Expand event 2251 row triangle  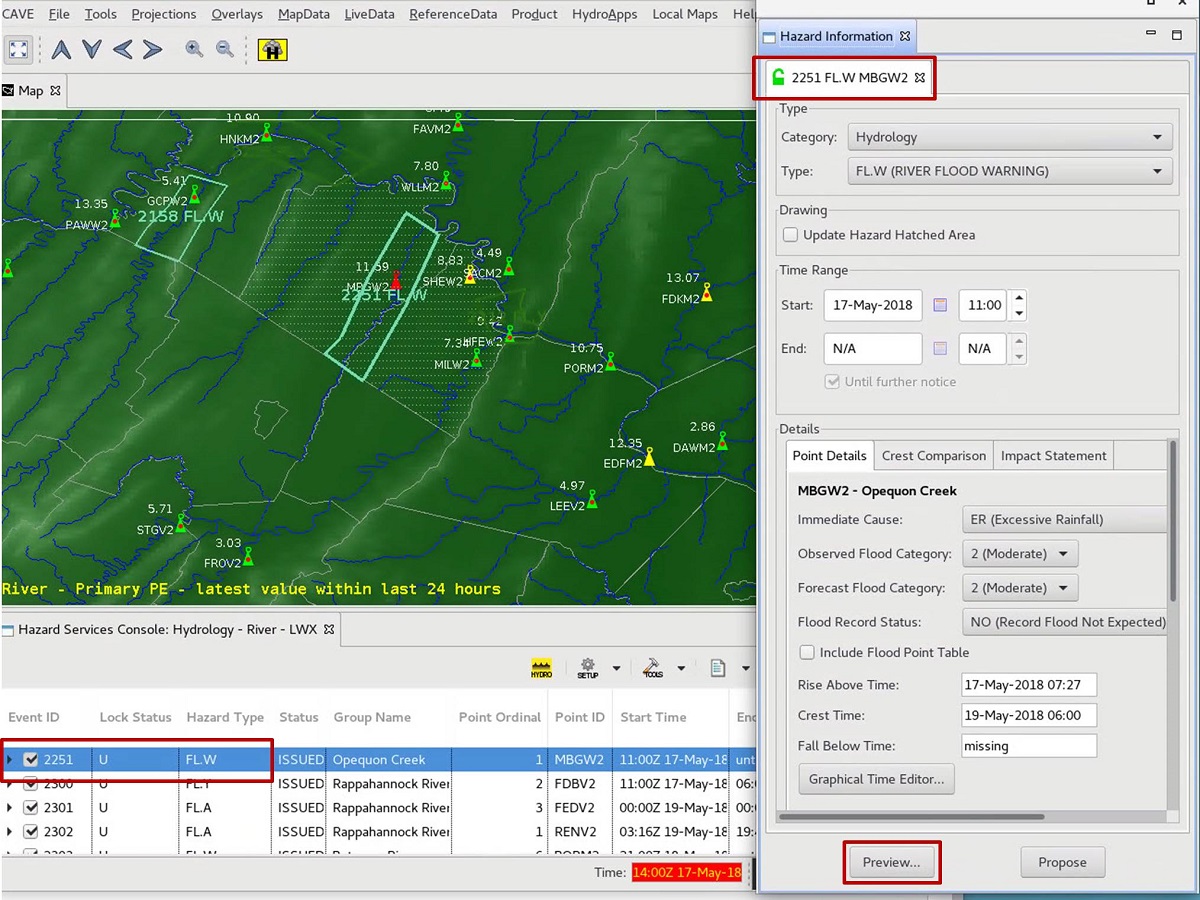(10, 760)
